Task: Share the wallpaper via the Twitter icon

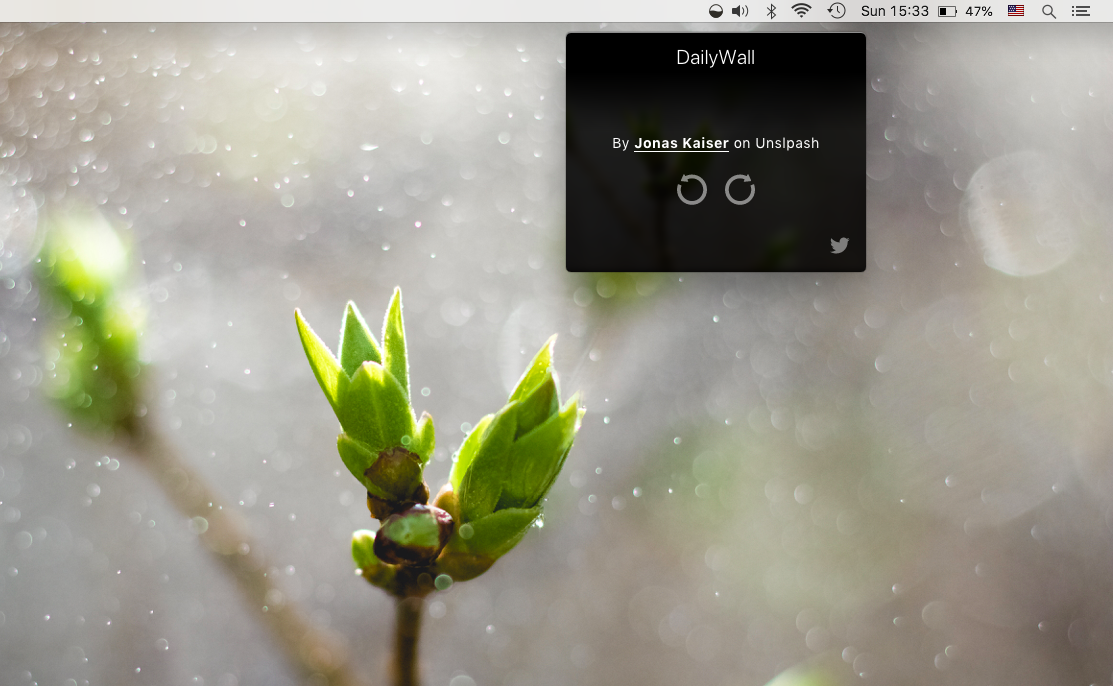Action: (839, 245)
